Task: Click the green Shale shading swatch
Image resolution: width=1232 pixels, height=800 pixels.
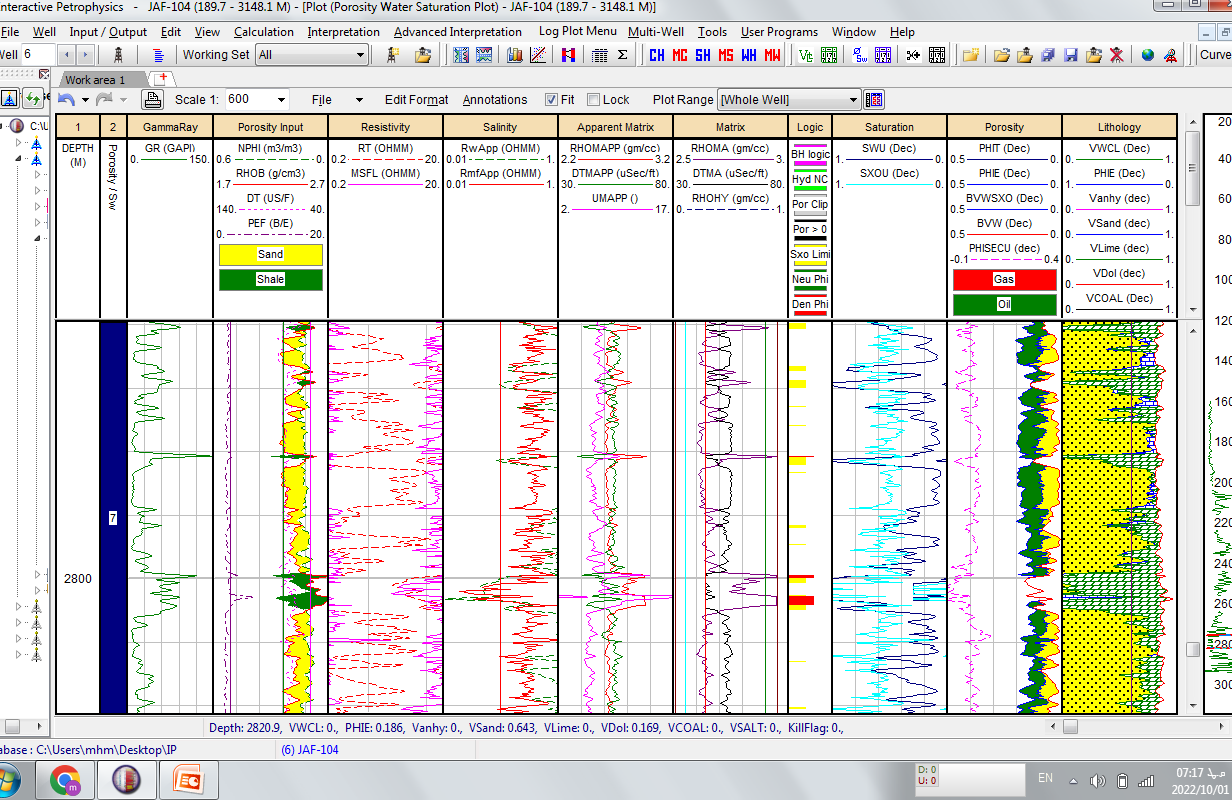Action: pos(271,279)
